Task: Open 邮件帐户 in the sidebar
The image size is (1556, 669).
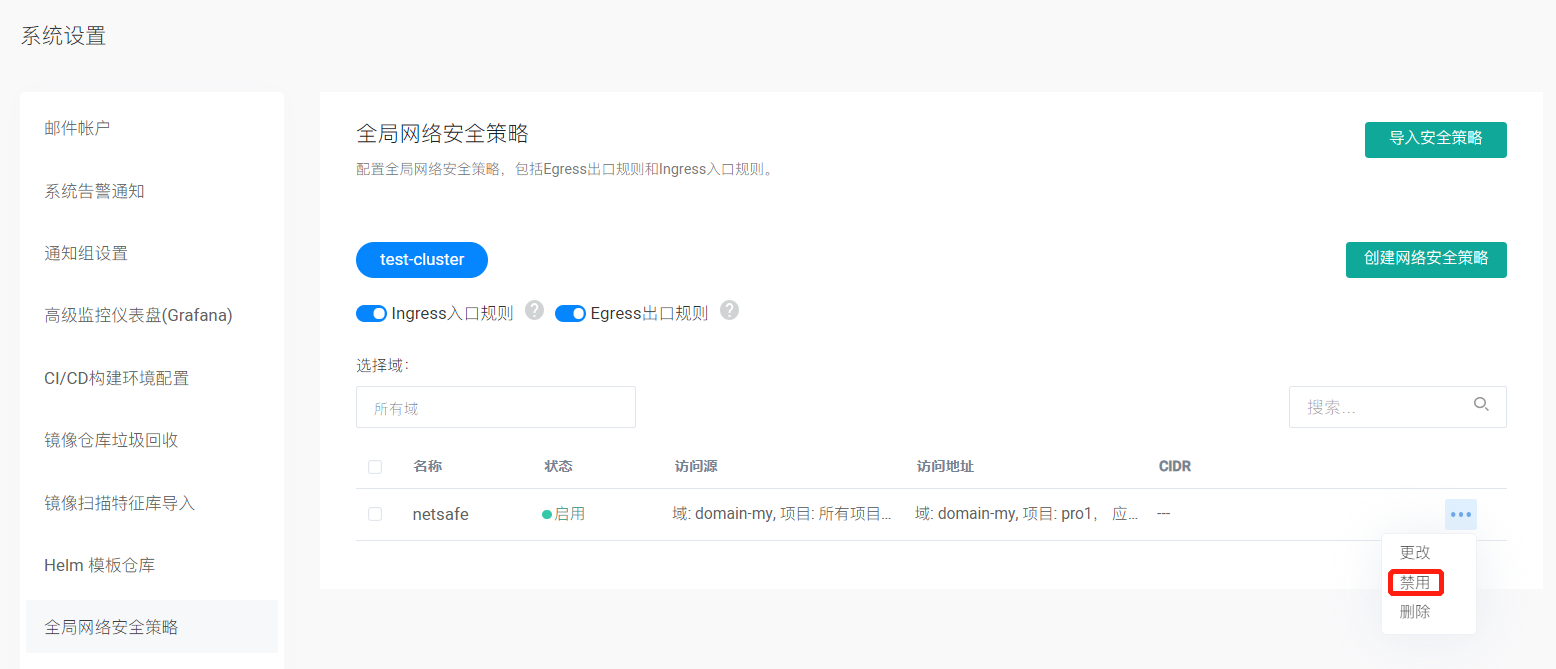Action: [x=77, y=128]
